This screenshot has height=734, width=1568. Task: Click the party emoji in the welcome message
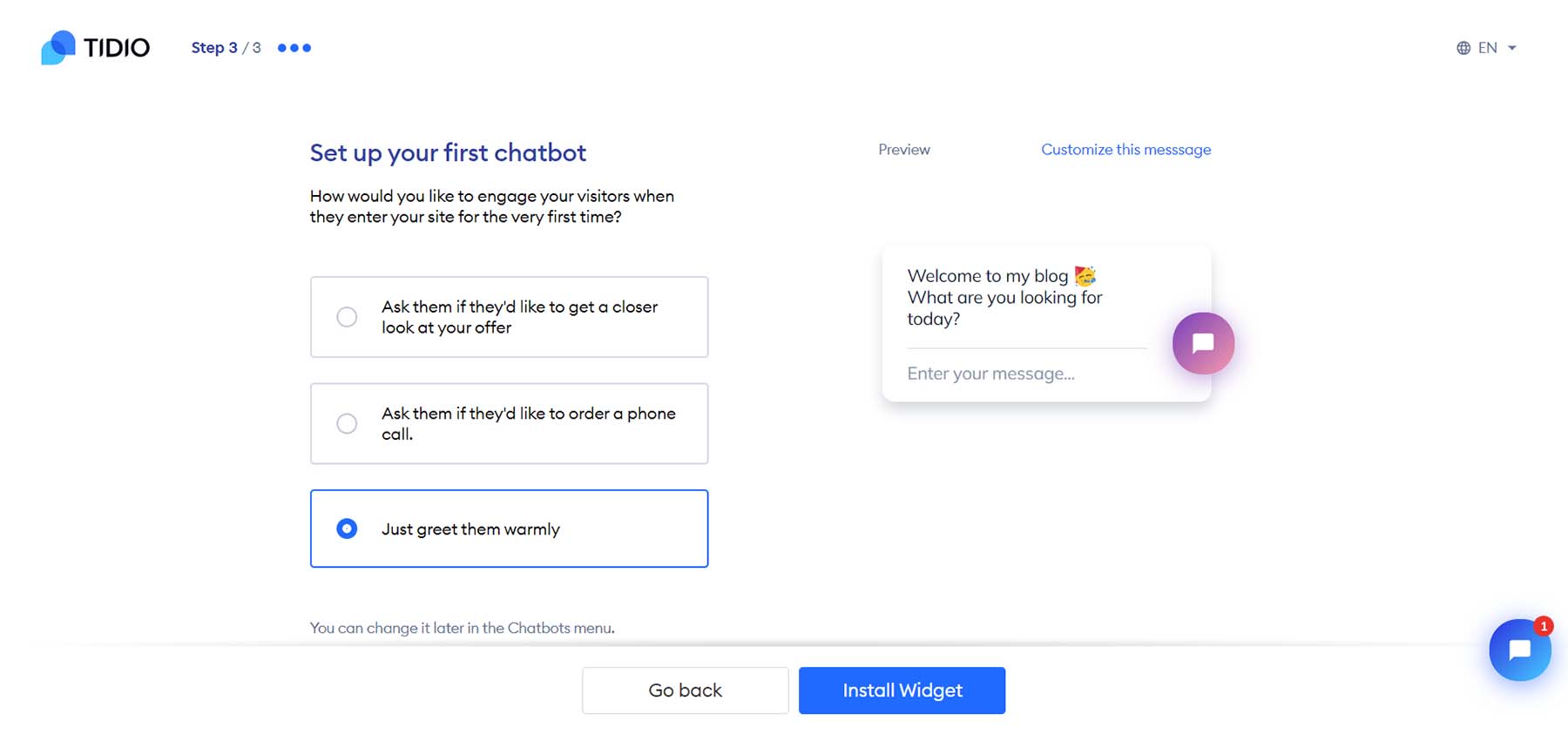tap(1085, 274)
